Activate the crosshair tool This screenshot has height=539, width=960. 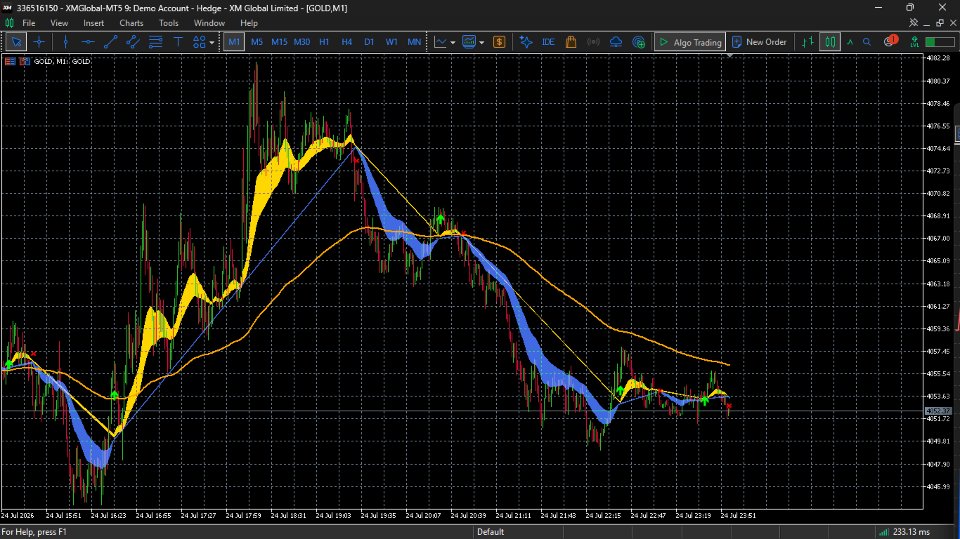39,42
